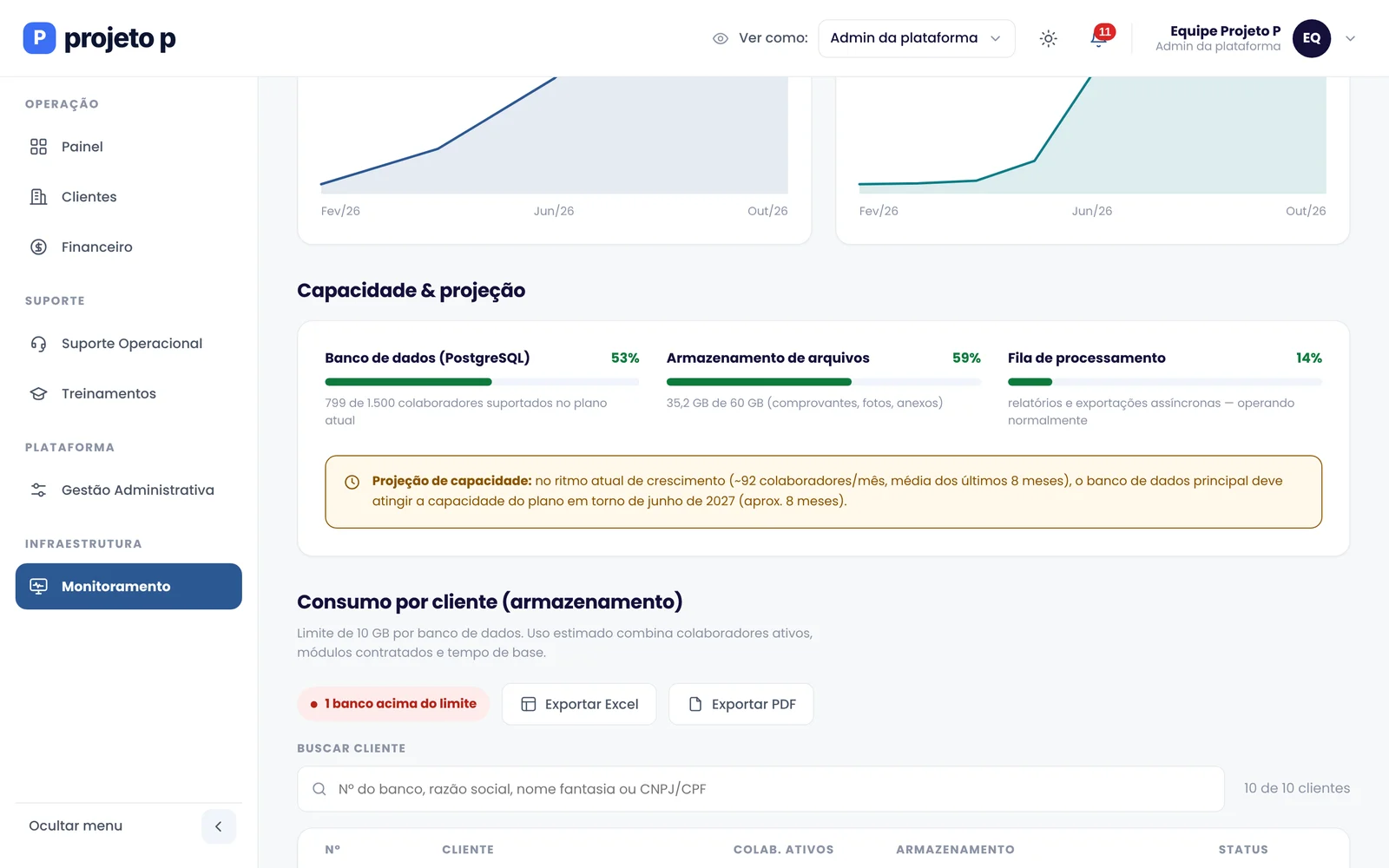Focus the client search input field
Viewport: 1389px width, 868px height.
760,789
